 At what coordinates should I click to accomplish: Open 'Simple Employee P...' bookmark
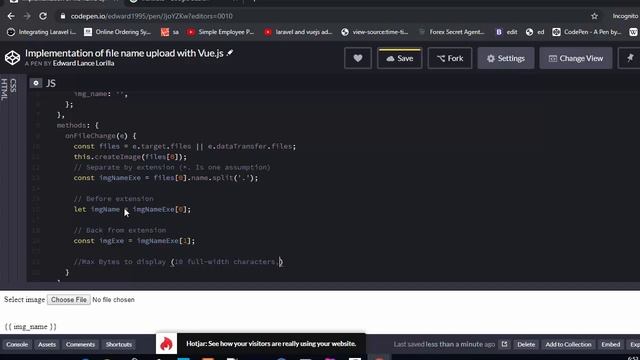tap(220, 32)
